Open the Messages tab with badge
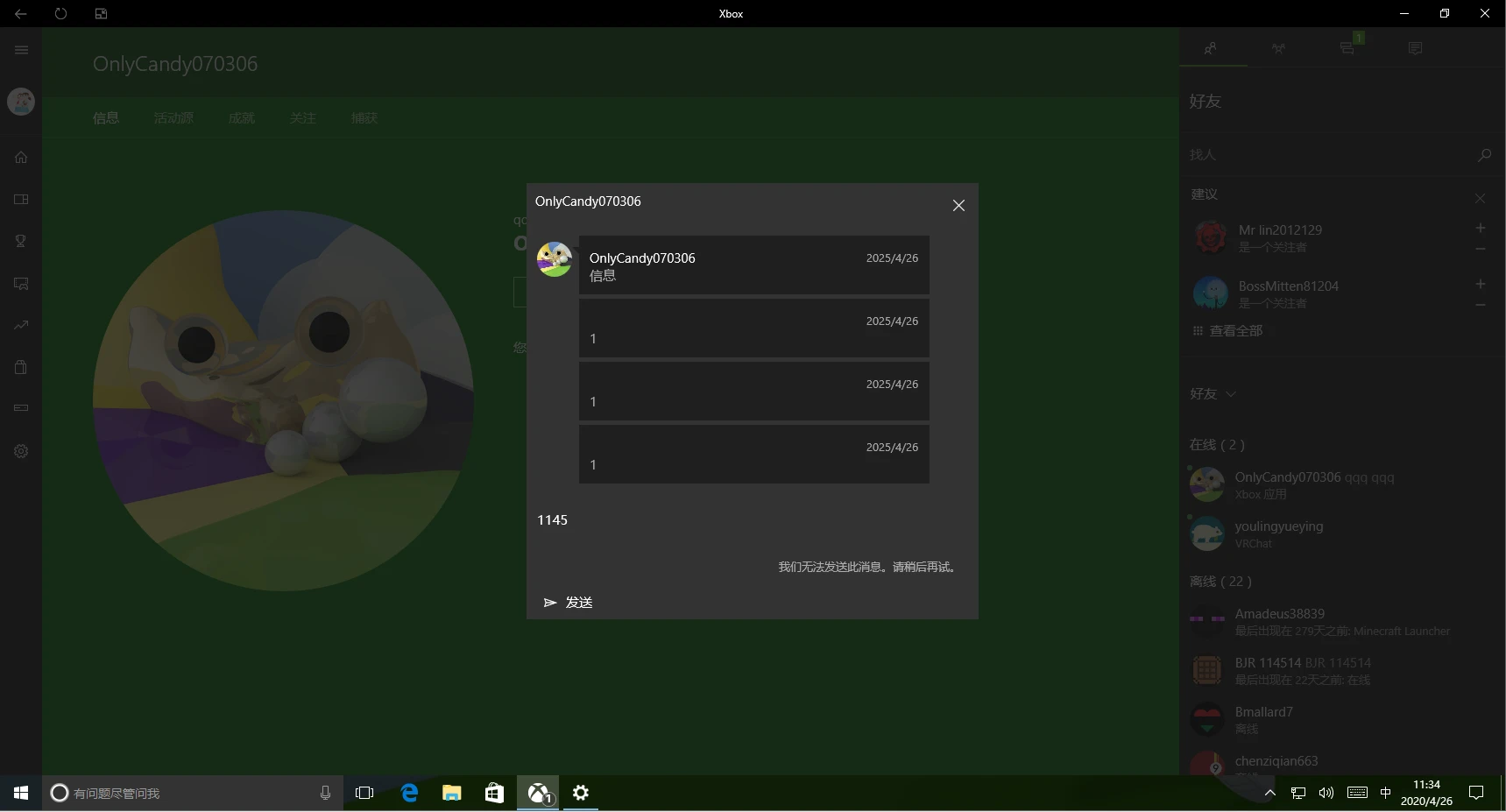Image resolution: width=1506 pixels, height=812 pixels. tap(1347, 48)
